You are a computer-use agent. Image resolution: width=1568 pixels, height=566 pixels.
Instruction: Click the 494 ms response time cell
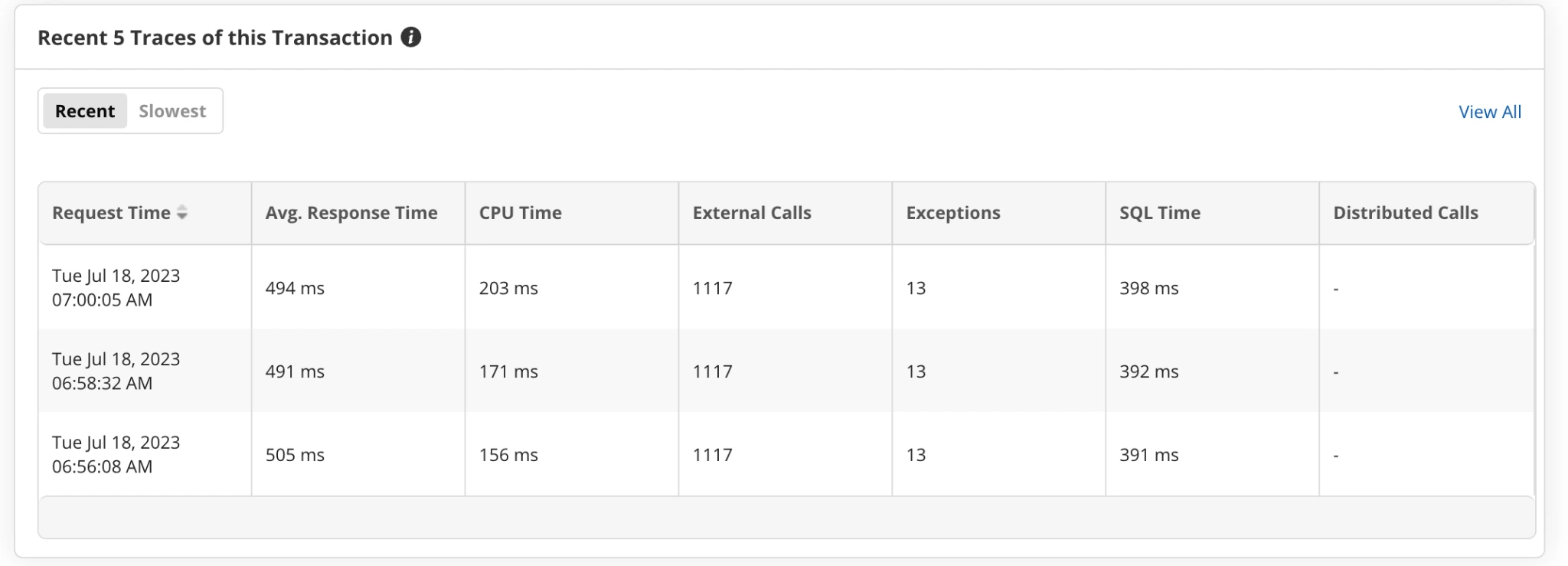coord(295,289)
